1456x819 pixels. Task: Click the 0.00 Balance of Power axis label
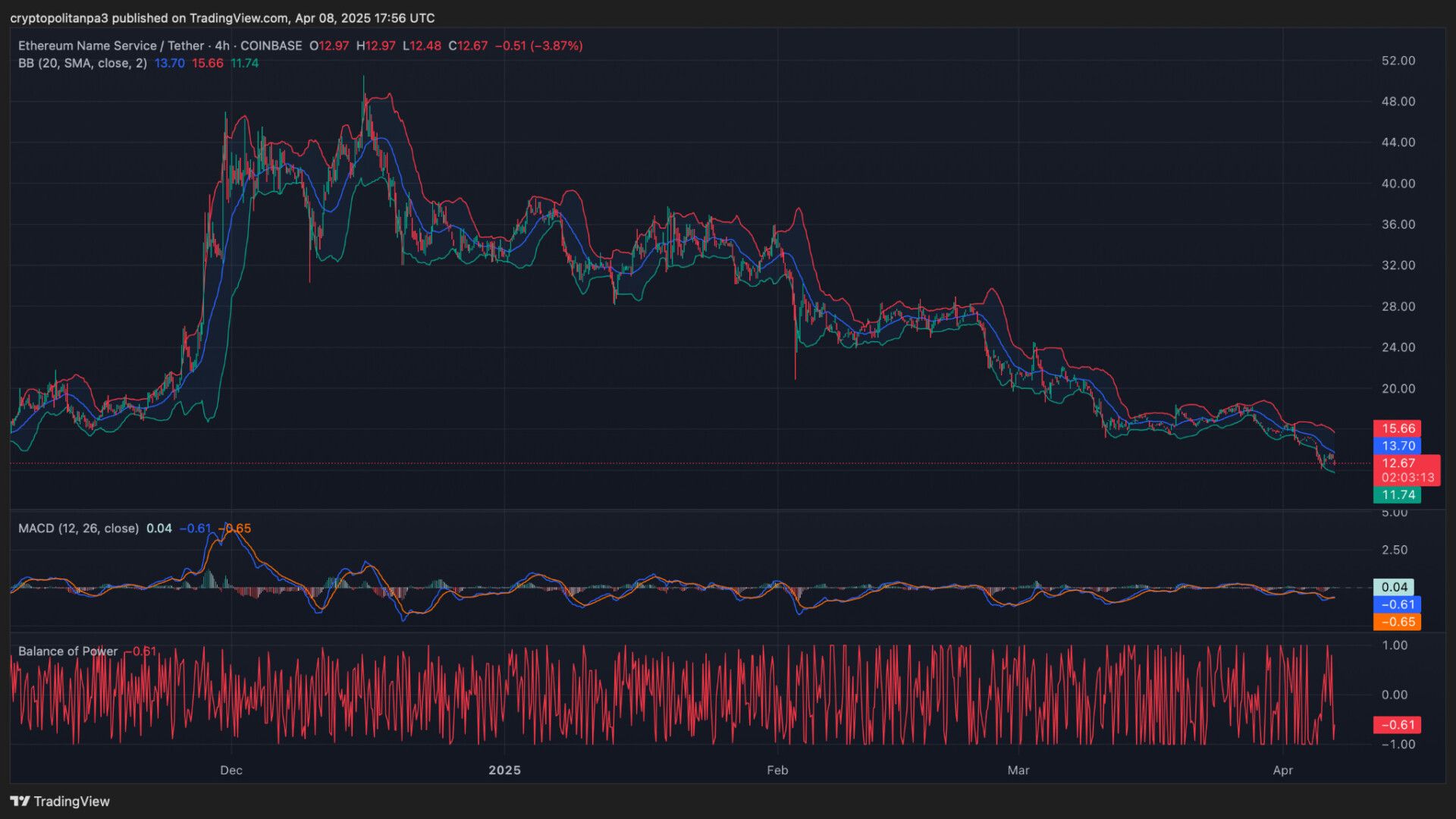(1395, 695)
